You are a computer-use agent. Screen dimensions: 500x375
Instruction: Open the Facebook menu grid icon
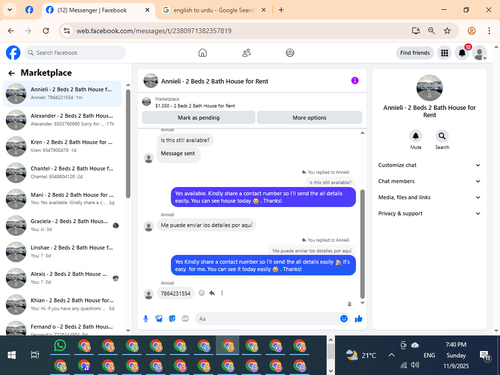pos(444,53)
